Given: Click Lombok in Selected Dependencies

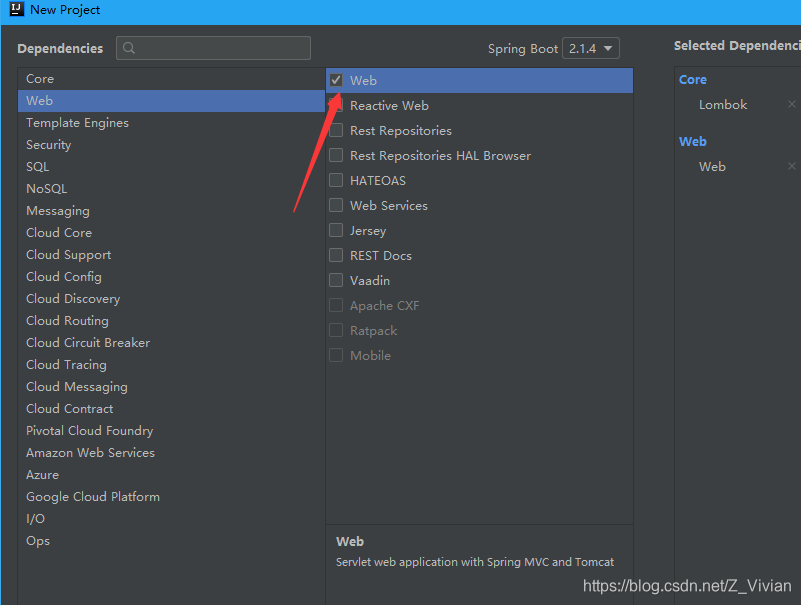Looking at the screenshot, I should click(x=723, y=104).
